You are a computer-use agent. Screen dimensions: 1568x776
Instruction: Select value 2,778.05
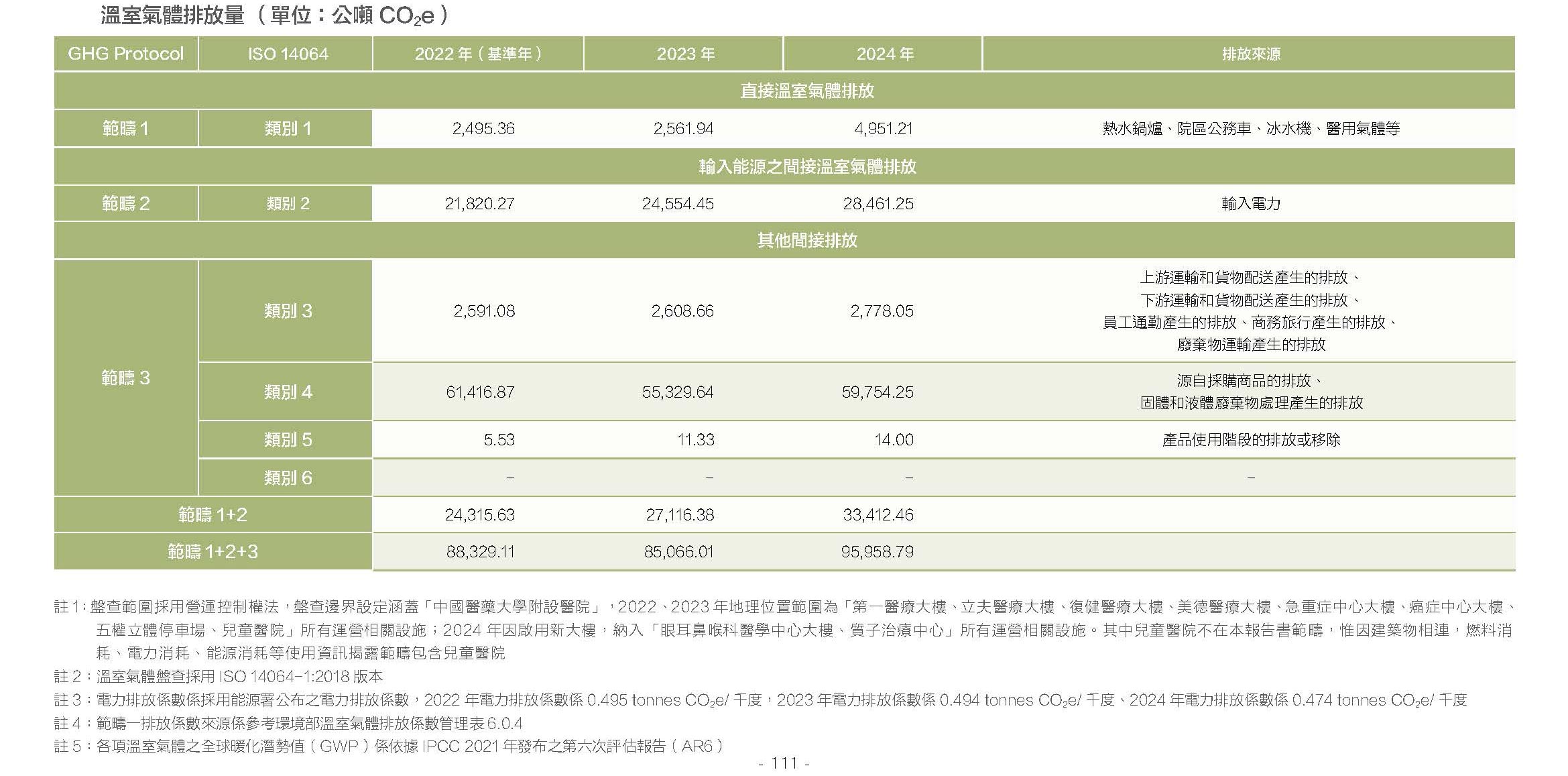(x=882, y=311)
